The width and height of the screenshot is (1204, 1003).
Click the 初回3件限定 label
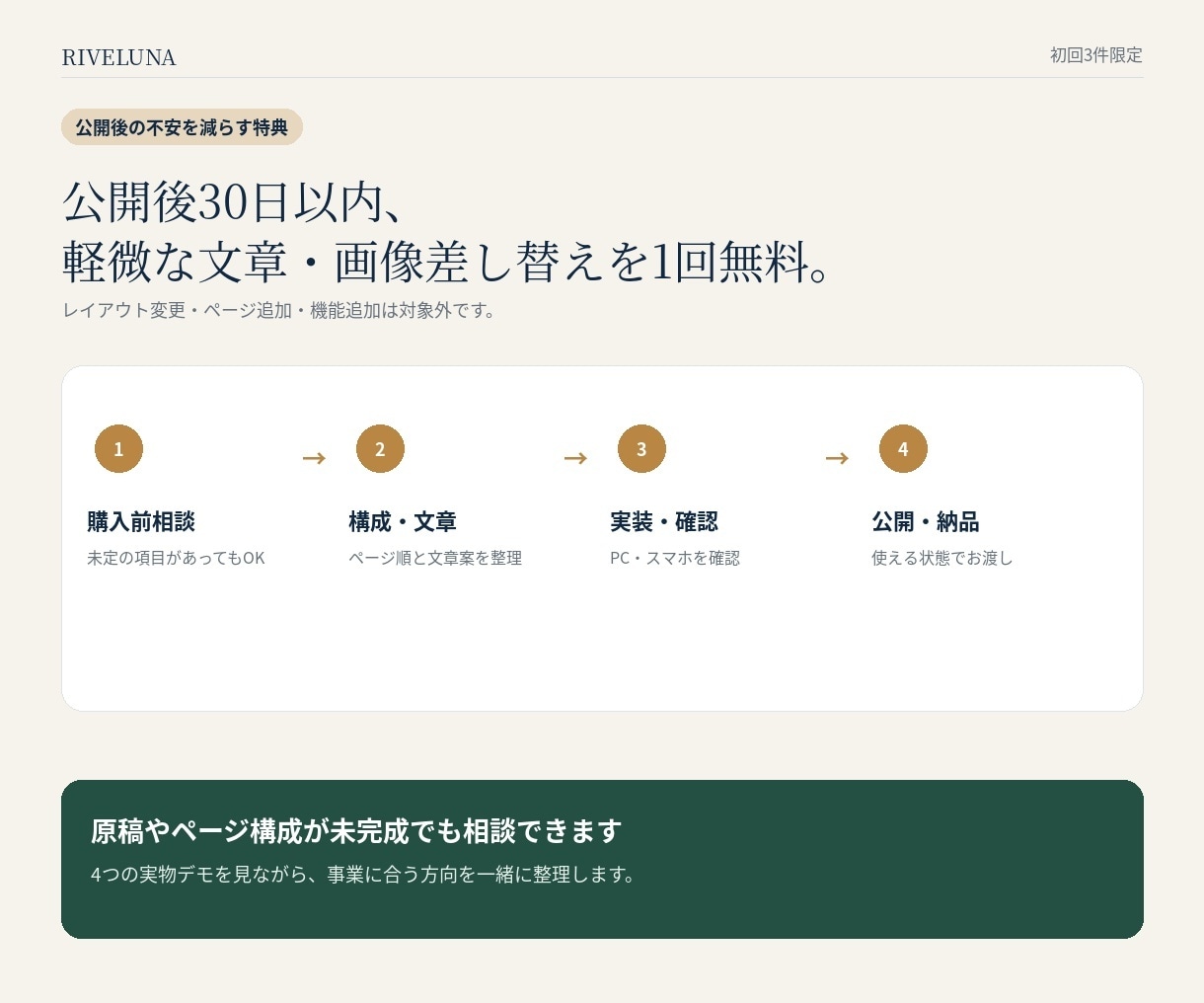coord(1095,55)
